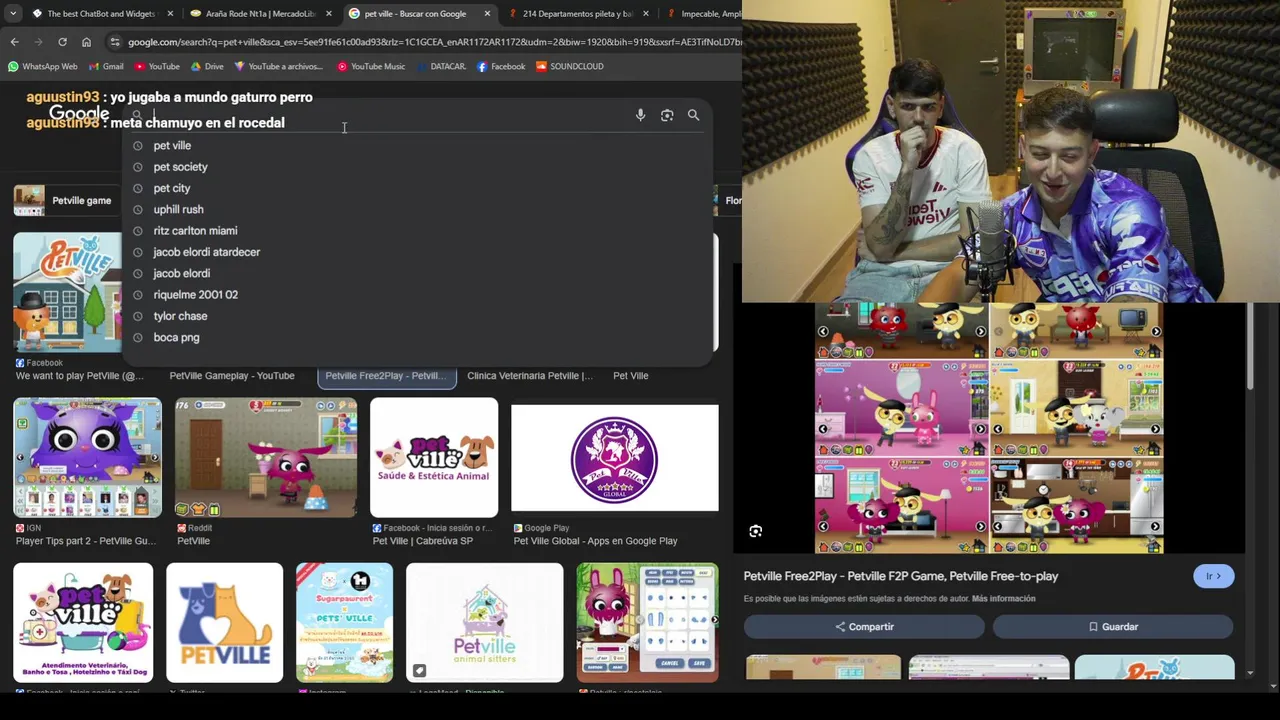The width and height of the screenshot is (1280, 720).
Task: Open the browser home page icon
Action: click(86, 42)
